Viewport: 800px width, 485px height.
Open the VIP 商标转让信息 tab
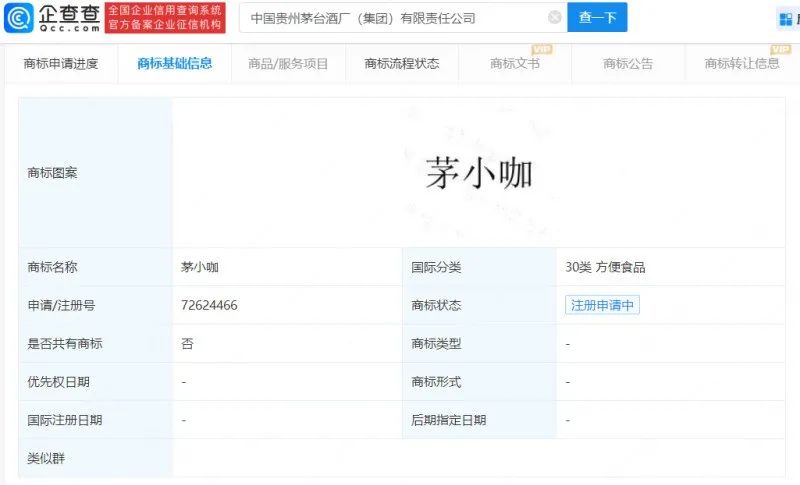pos(742,64)
